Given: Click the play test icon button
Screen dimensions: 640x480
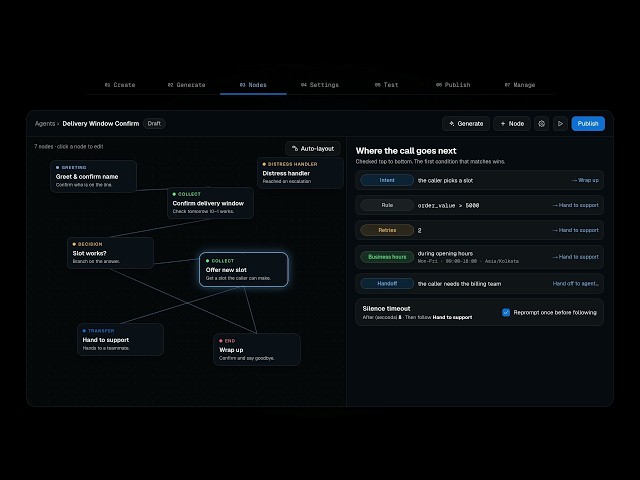Looking at the screenshot, I should pyautogui.click(x=560, y=124).
